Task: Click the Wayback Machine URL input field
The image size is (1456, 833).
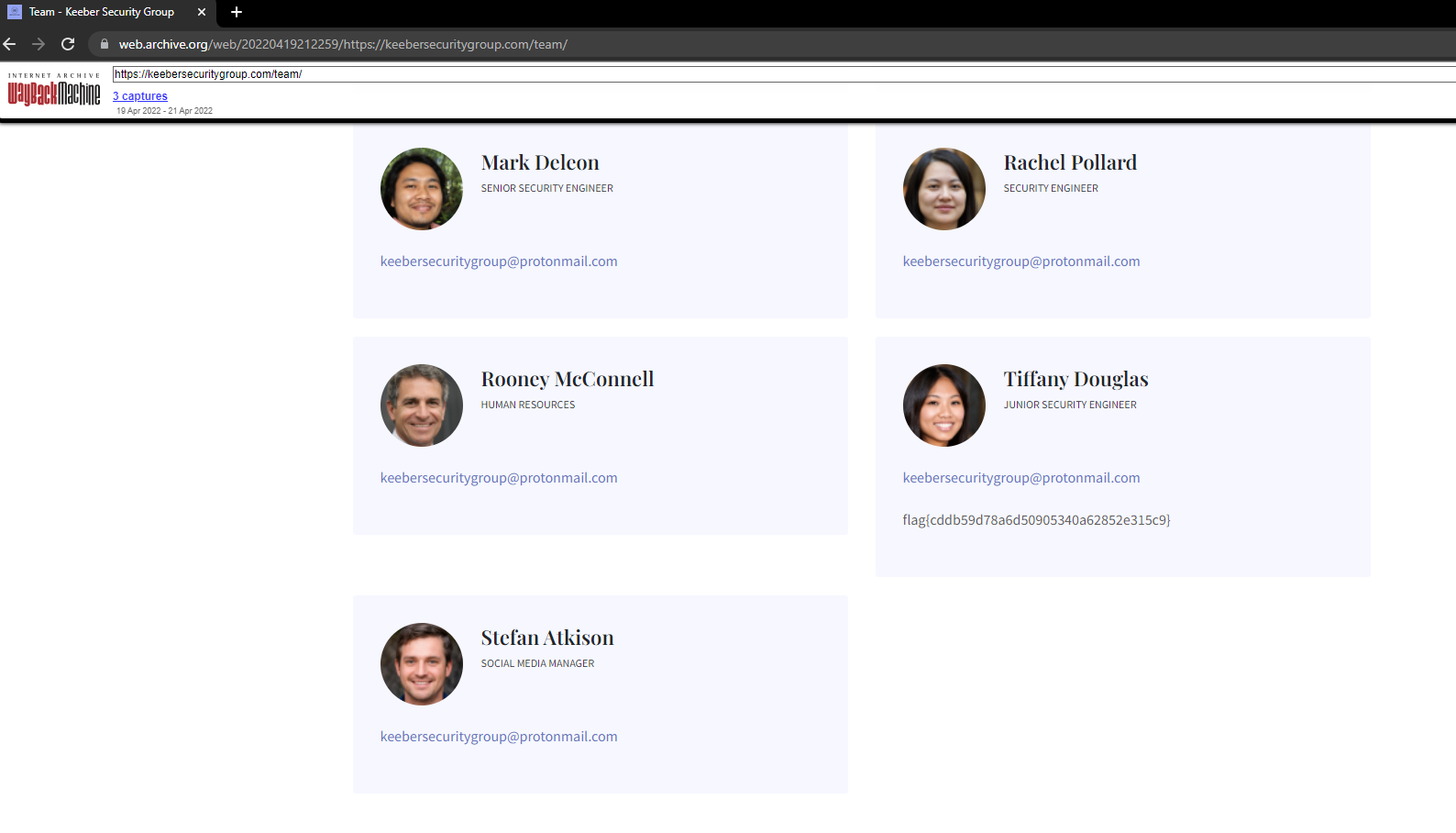Action: coord(779,74)
